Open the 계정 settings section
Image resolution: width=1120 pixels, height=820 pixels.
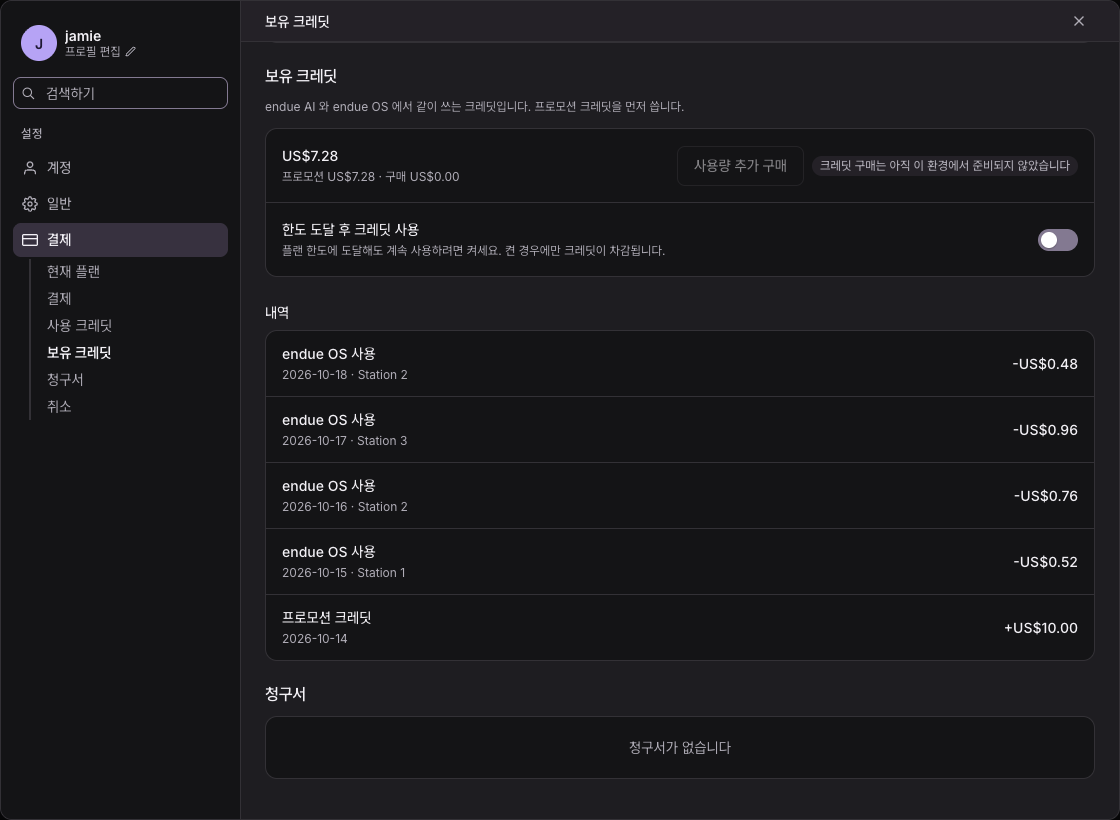point(120,168)
